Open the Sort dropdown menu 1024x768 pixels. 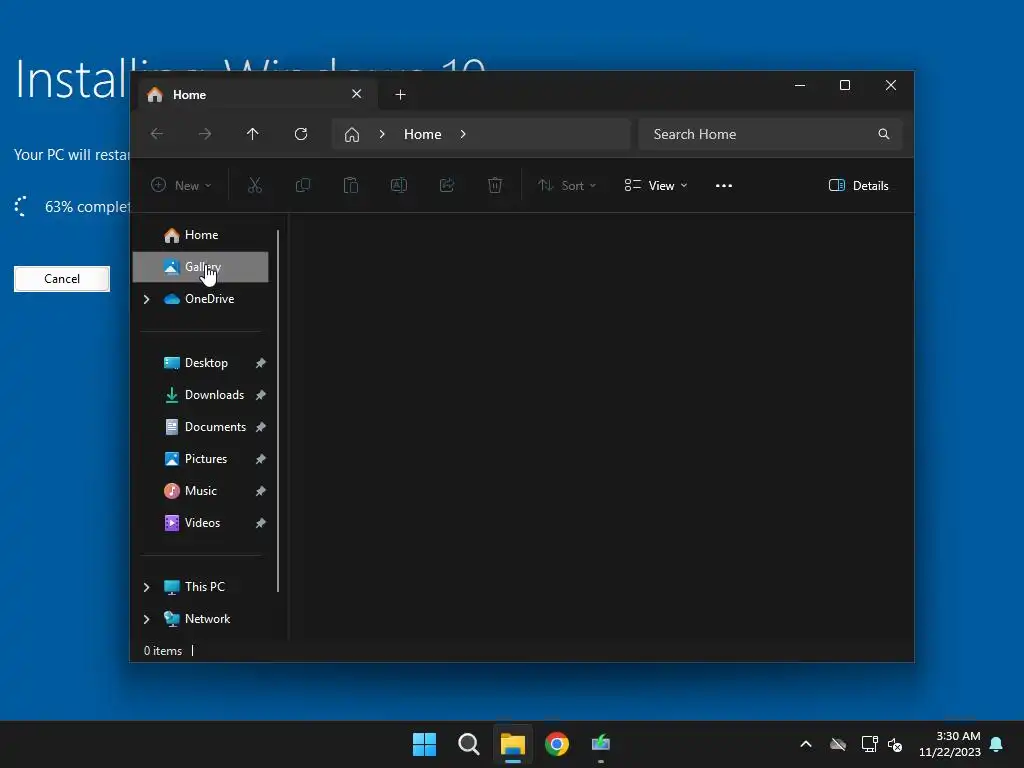[x=567, y=185]
